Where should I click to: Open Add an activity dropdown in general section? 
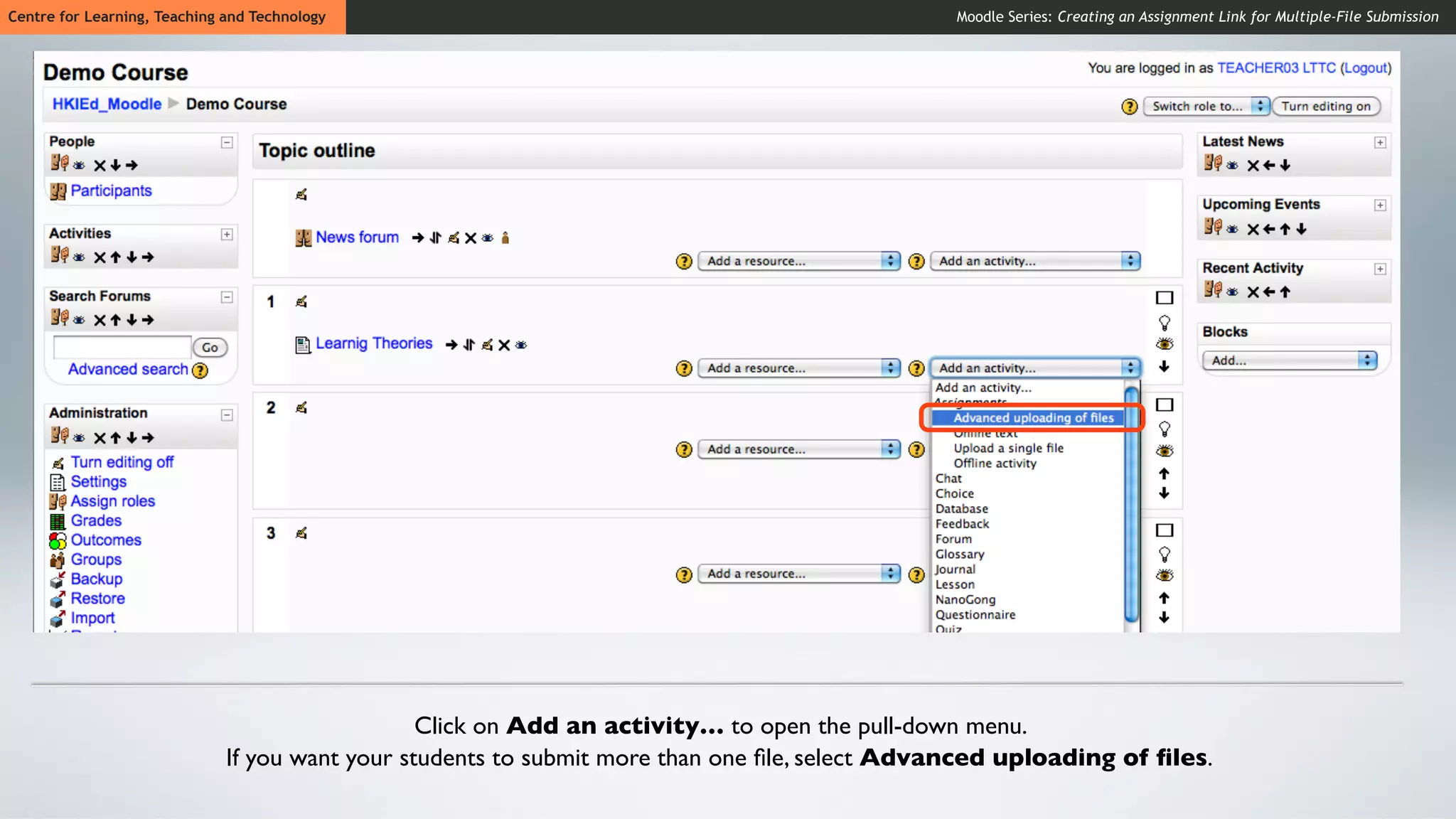[1035, 261]
